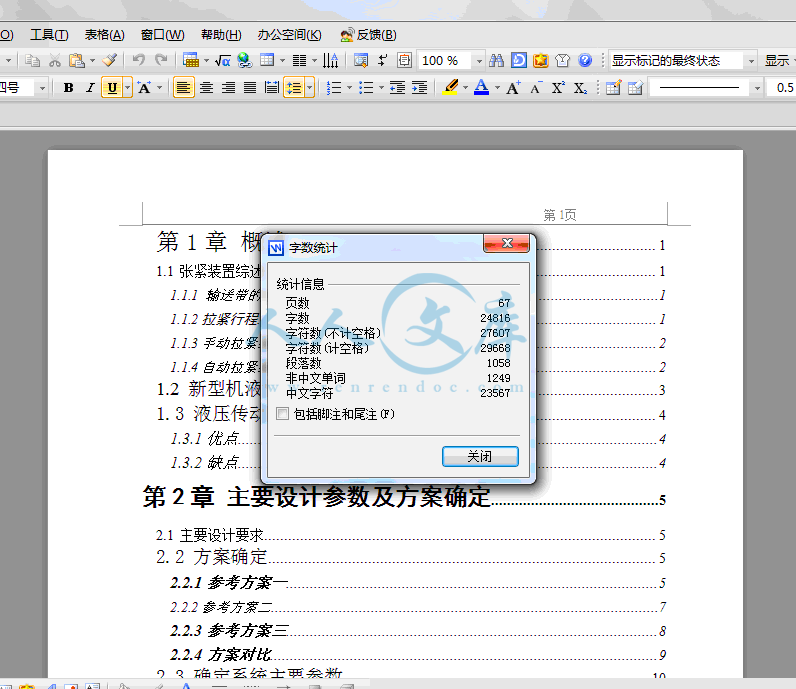Center align the text
796x689 pixels.
click(x=206, y=88)
